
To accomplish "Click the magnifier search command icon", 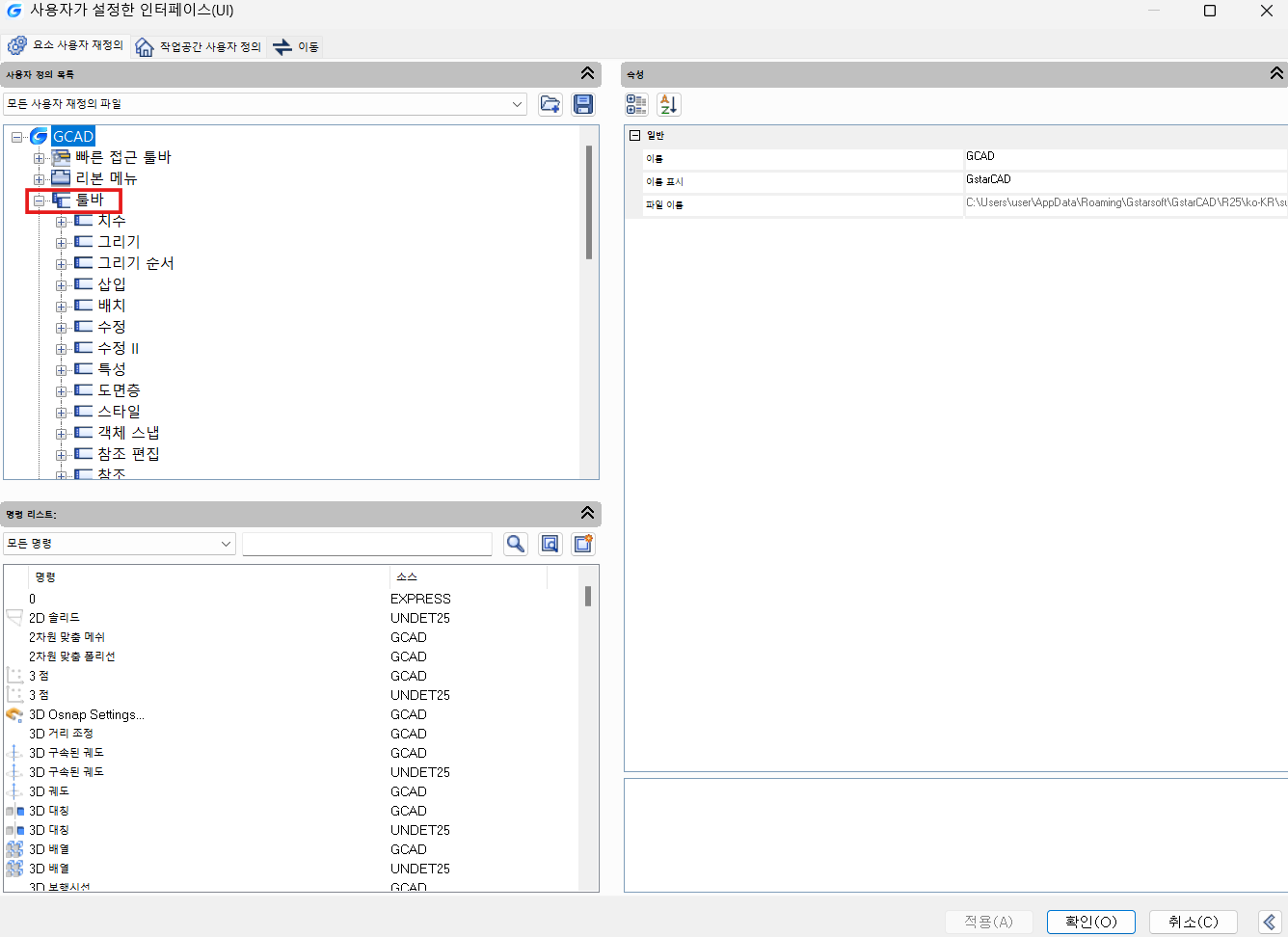I will (516, 544).
